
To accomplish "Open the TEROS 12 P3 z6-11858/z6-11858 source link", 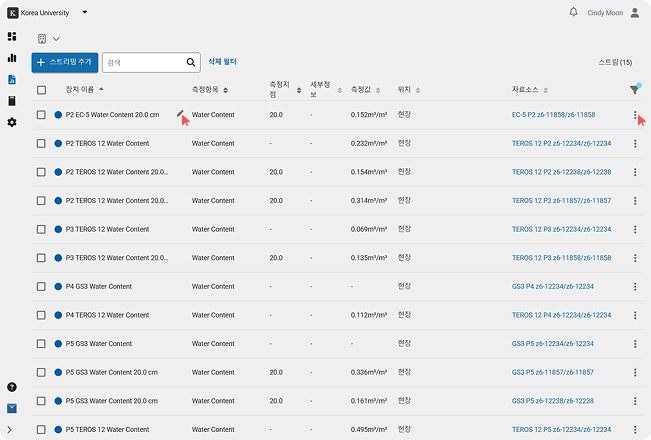I will pos(561,258).
